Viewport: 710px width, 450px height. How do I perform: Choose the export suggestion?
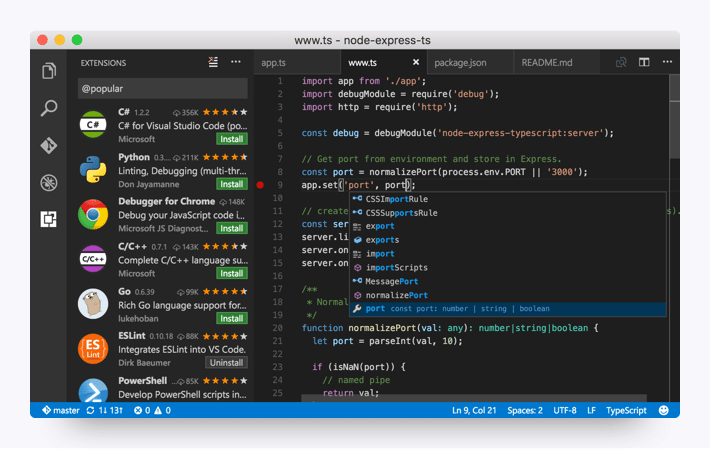(508, 226)
